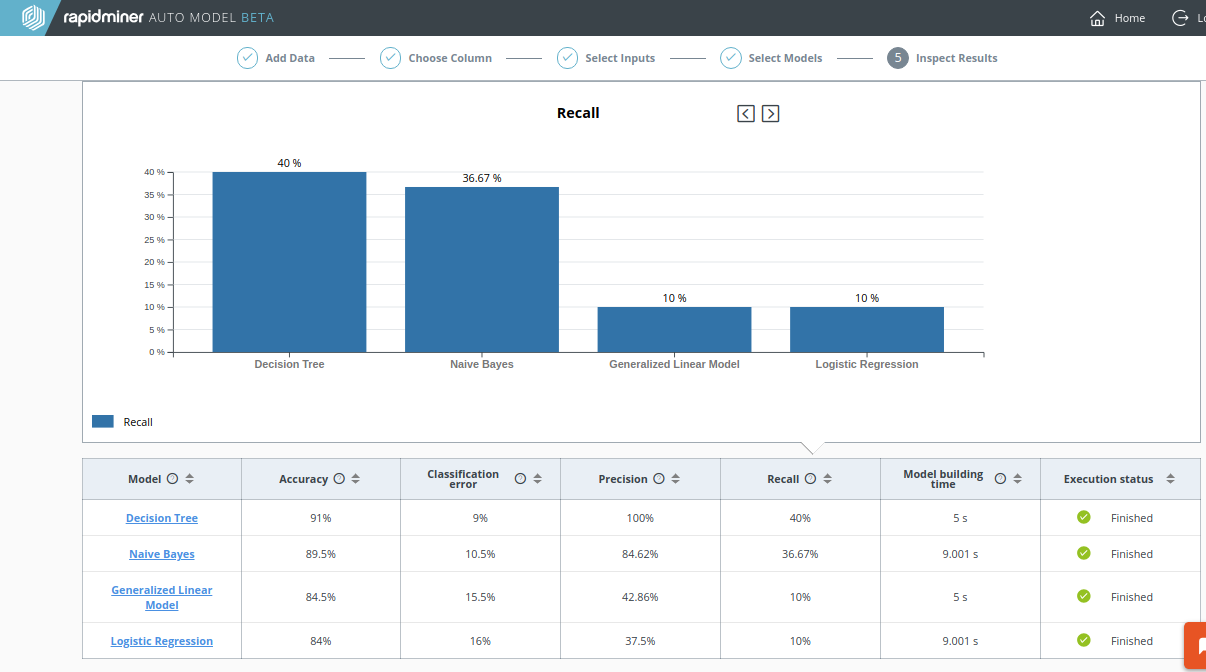Image resolution: width=1206 pixels, height=672 pixels.
Task: Click the Decision Tree bar in chart
Action: coord(289,262)
